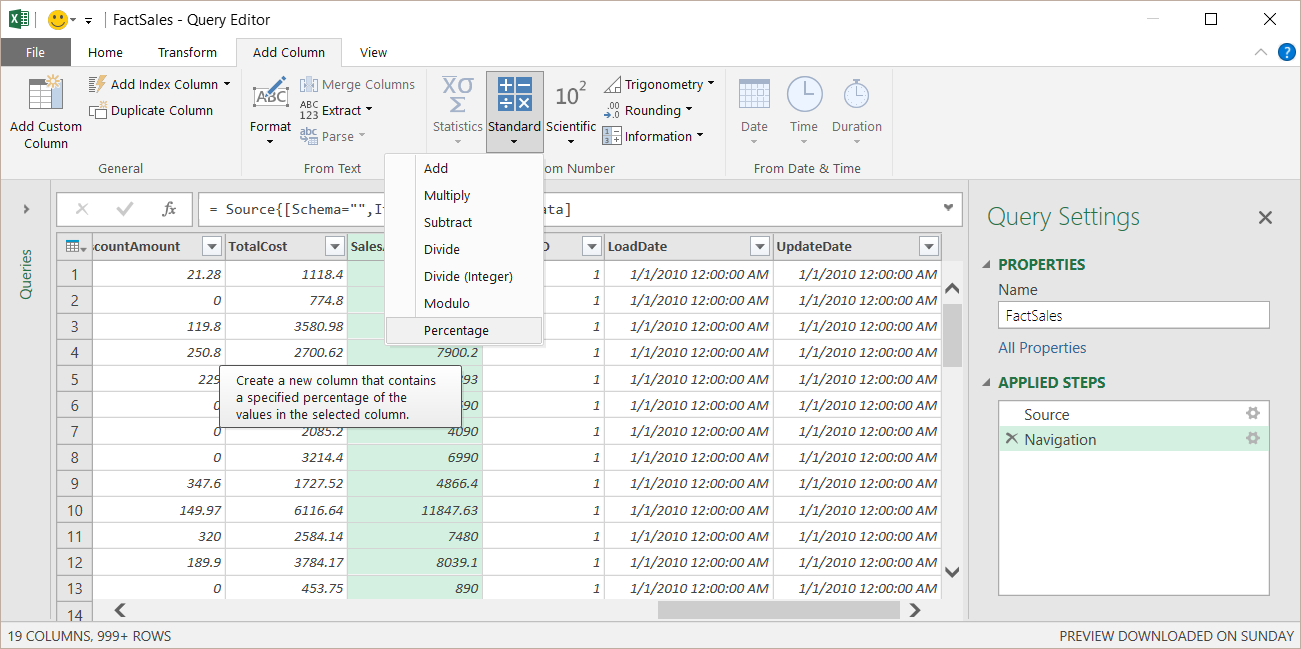Click the query Name input field

tap(1133, 315)
